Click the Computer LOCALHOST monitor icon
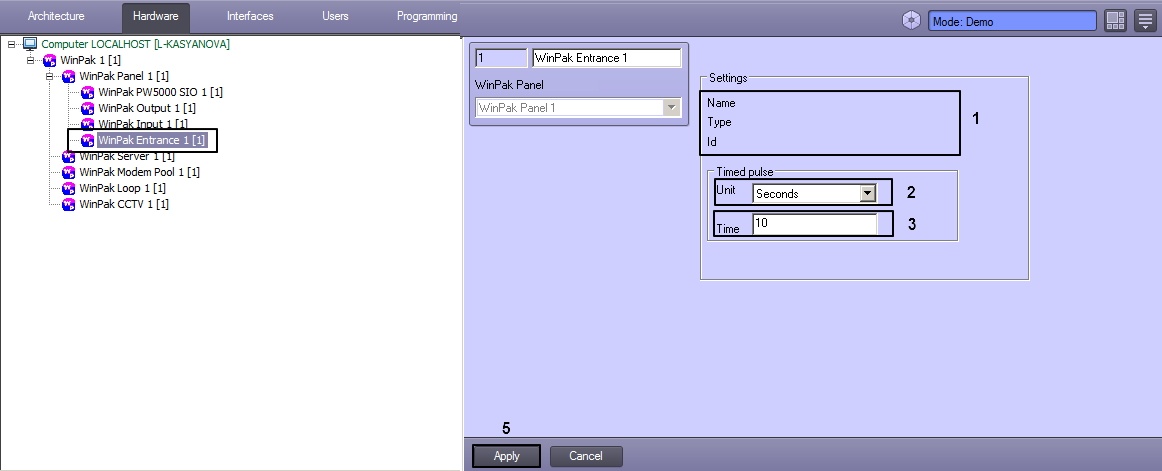This screenshot has width=1162, height=471. click(30, 44)
